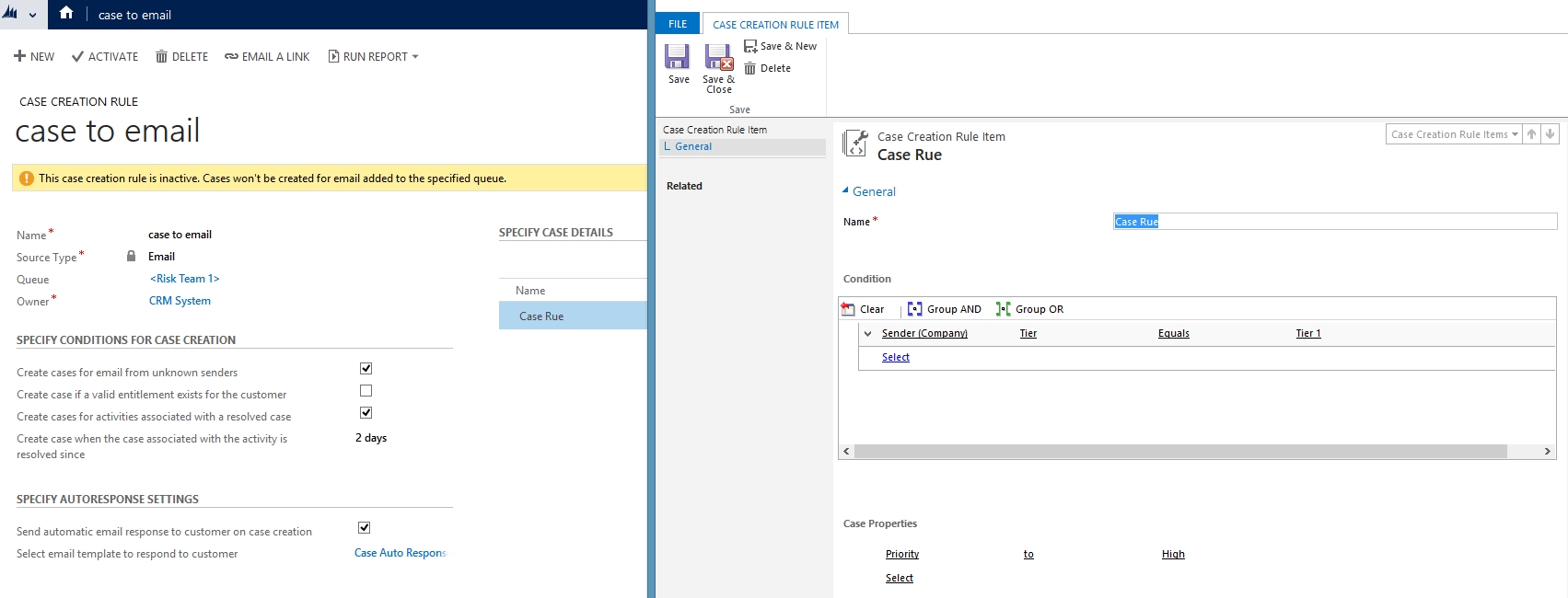Click the Group OR icon
1568x598 pixels.
pyautogui.click(x=1003, y=309)
